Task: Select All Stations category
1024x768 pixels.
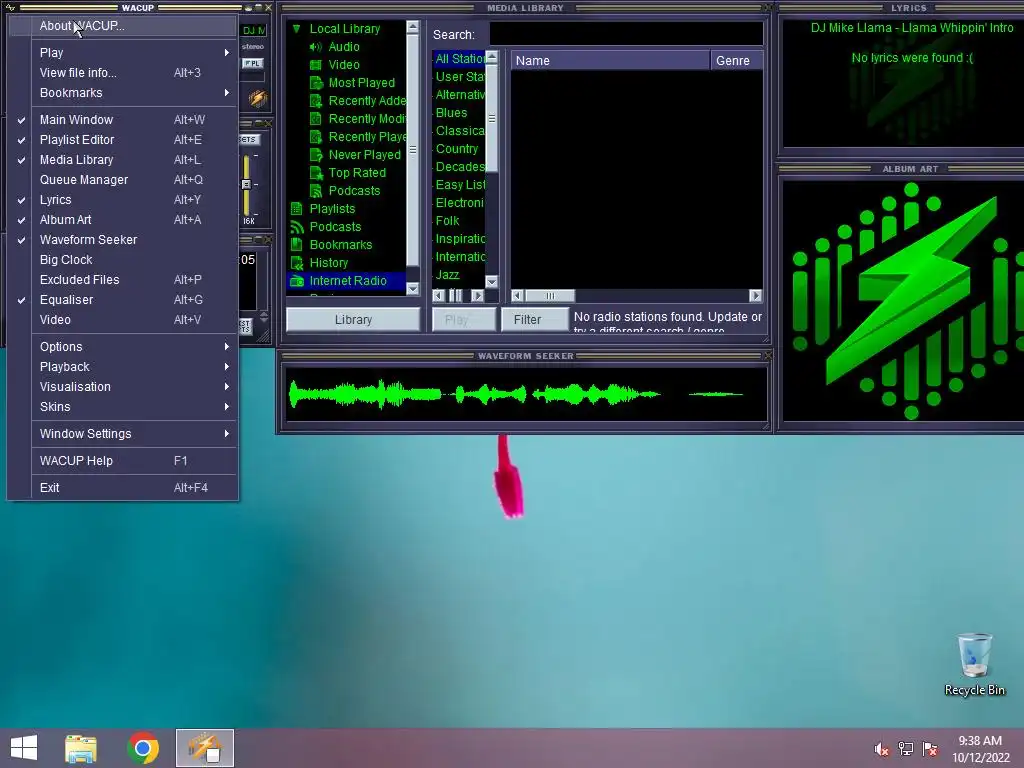Action: click(459, 59)
